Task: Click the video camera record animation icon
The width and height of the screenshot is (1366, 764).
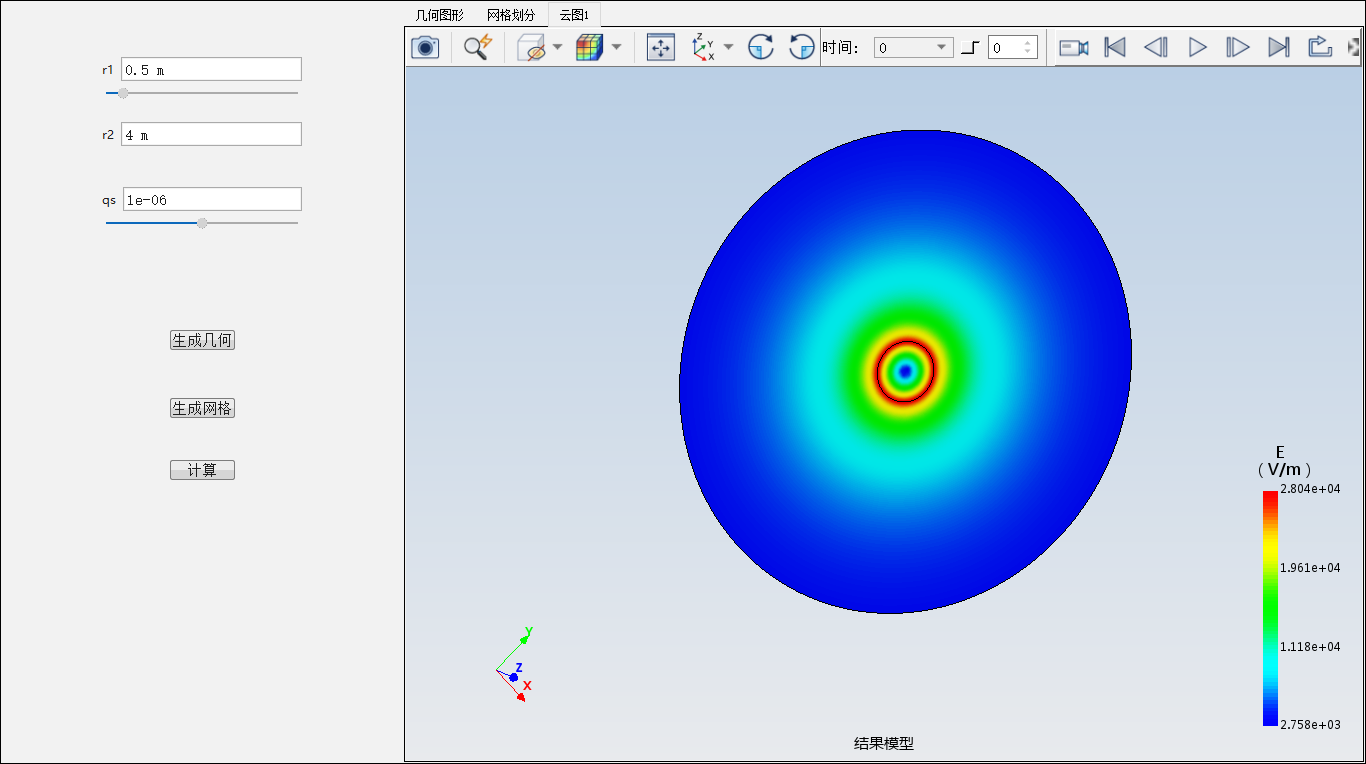Action: coord(1074,47)
